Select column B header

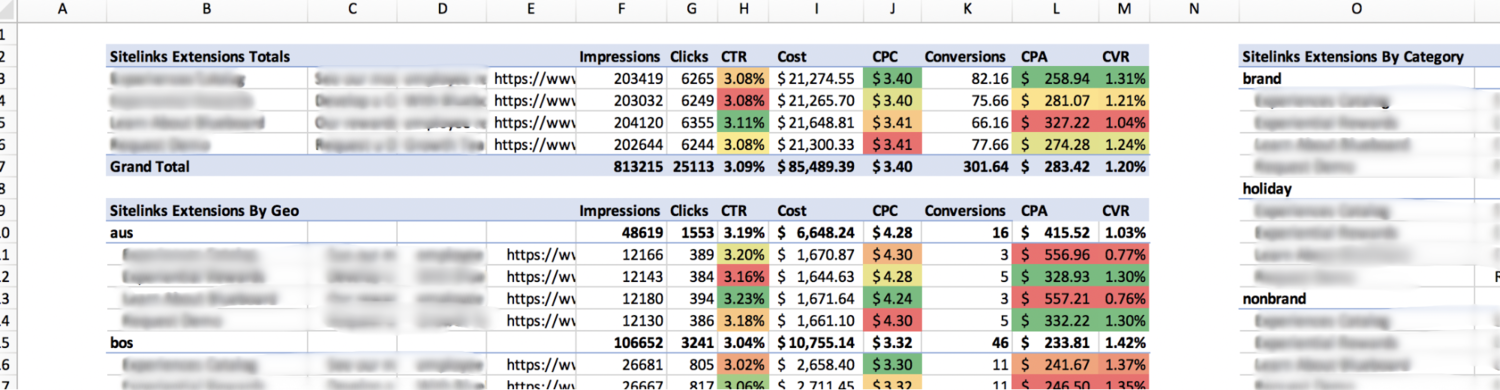coord(207,9)
